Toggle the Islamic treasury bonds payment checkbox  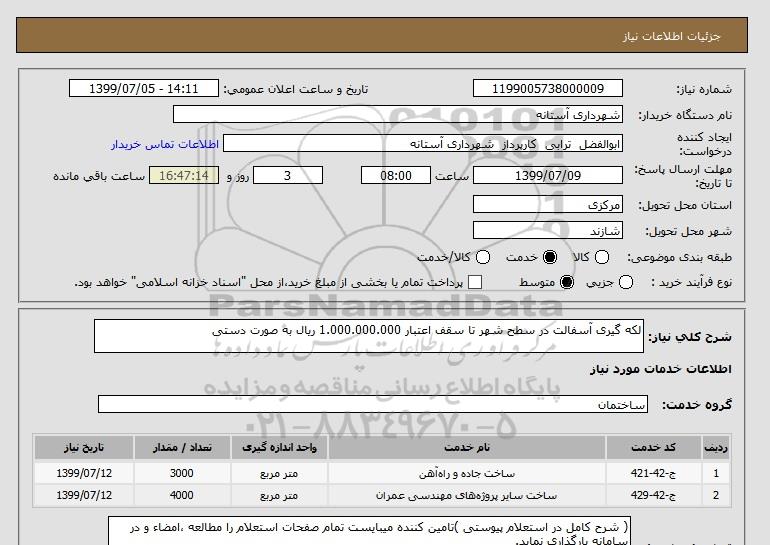(x=475, y=282)
